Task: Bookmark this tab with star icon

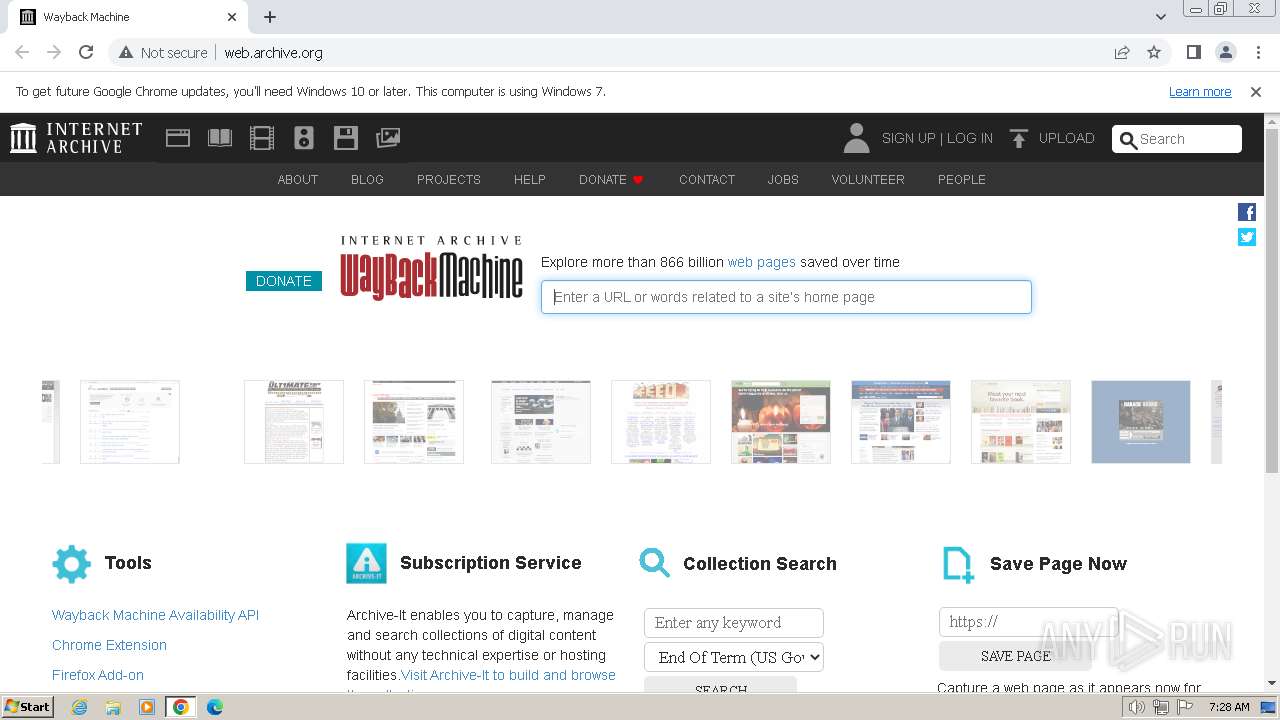Action: 1154,52
